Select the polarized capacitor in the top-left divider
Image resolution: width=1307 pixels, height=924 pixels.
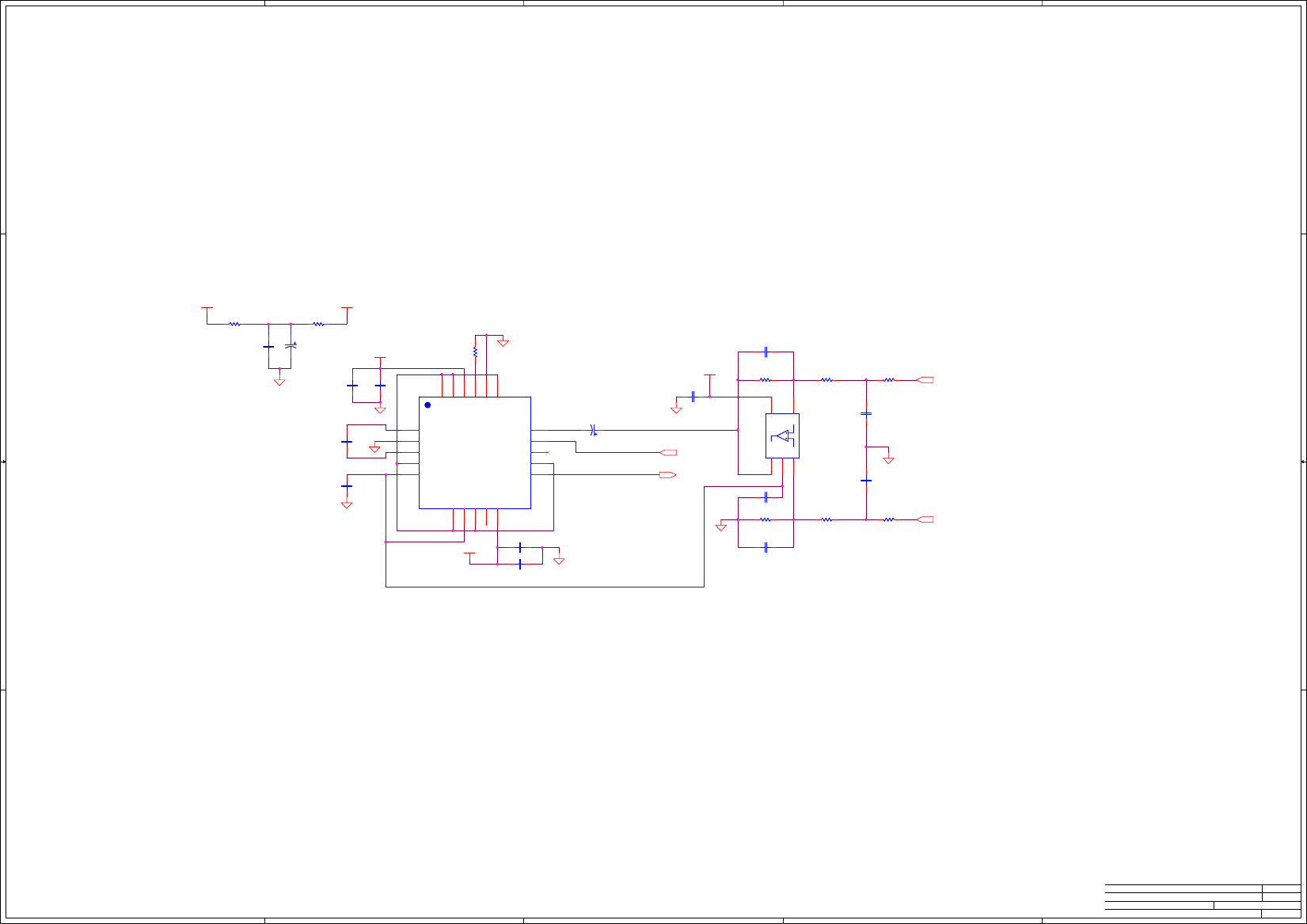[x=291, y=346]
